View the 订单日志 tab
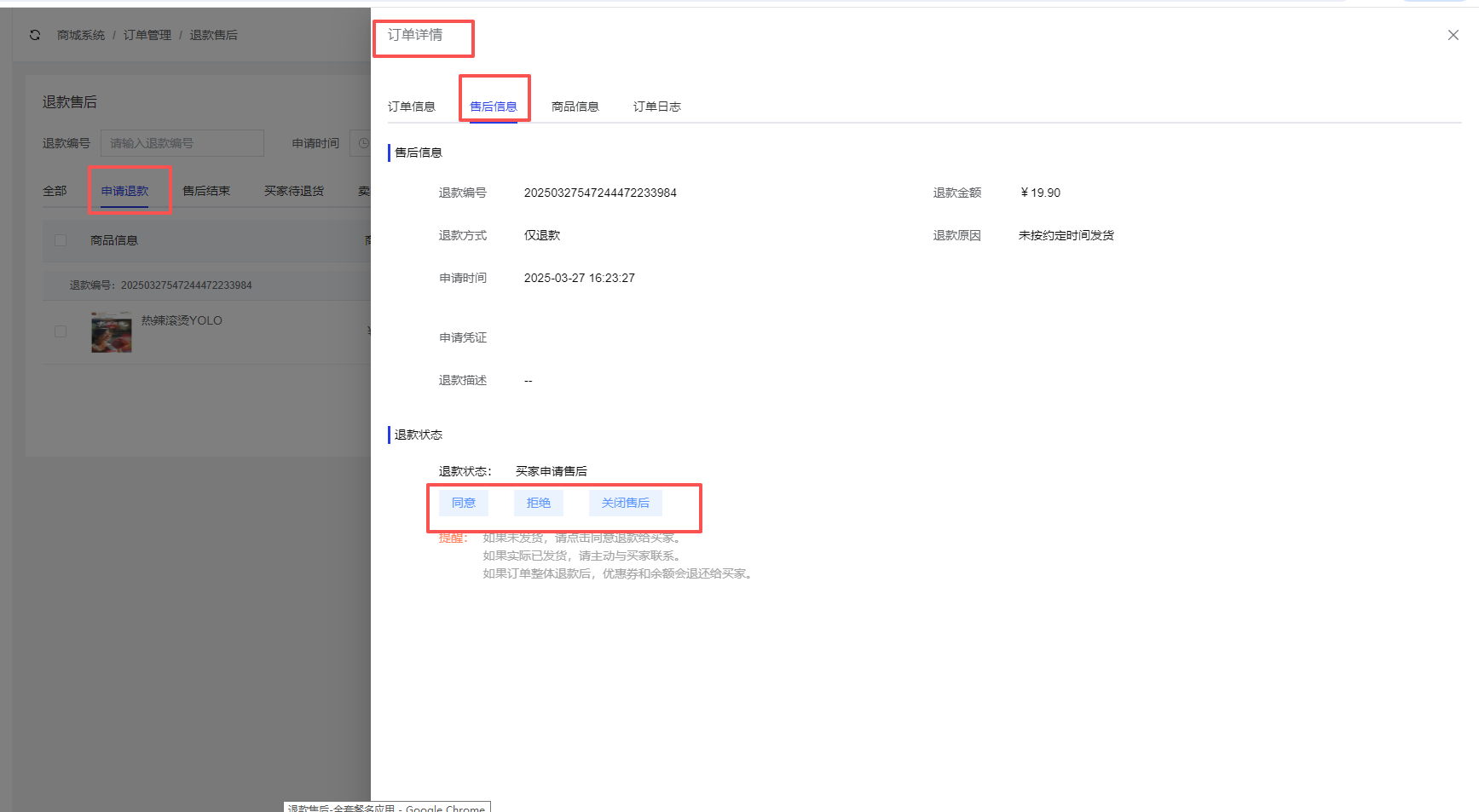The height and width of the screenshot is (812, 1479). (x=657, y=107)
